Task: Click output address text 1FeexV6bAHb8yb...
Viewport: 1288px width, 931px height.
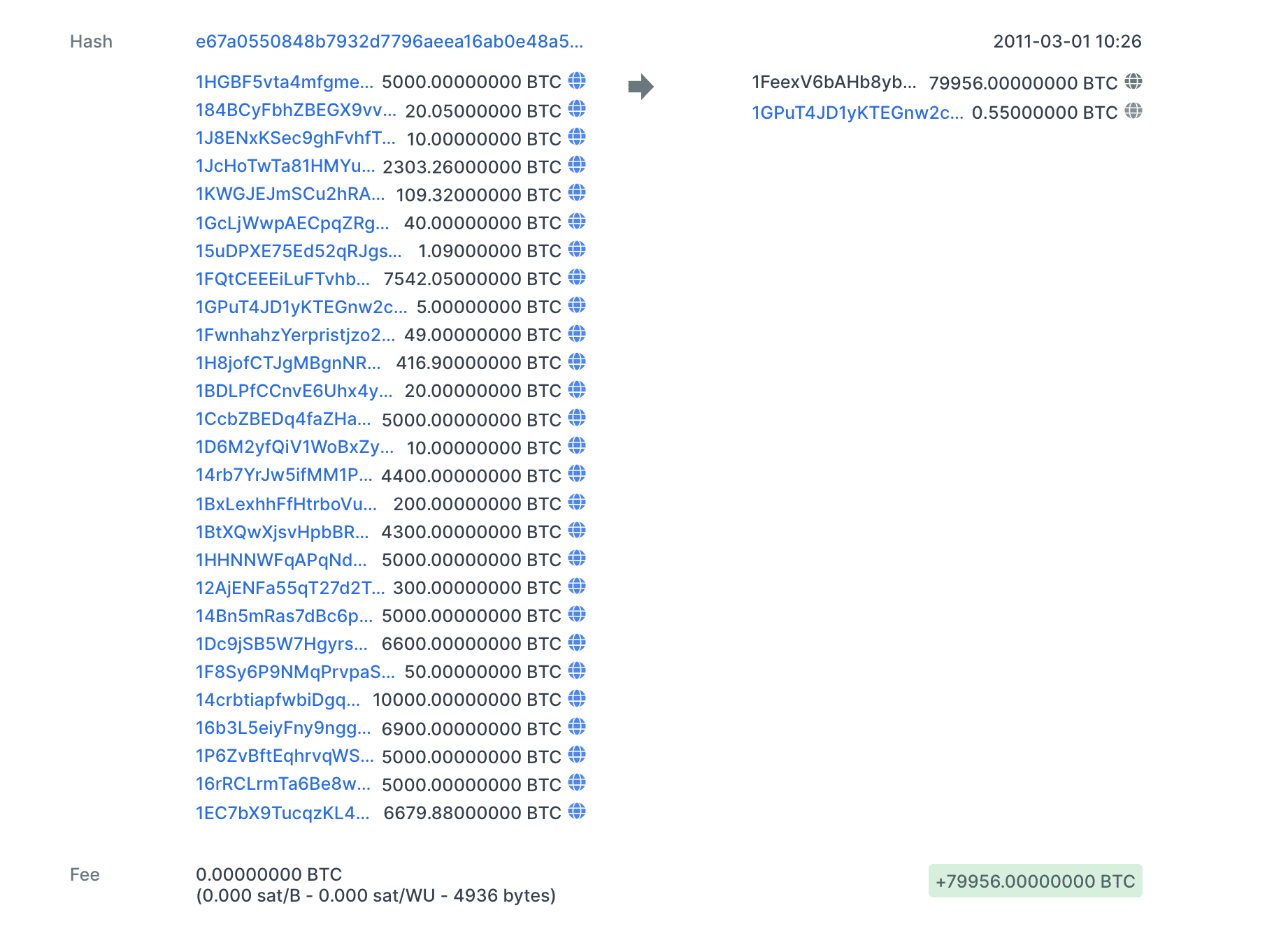Action: point(834,82)
